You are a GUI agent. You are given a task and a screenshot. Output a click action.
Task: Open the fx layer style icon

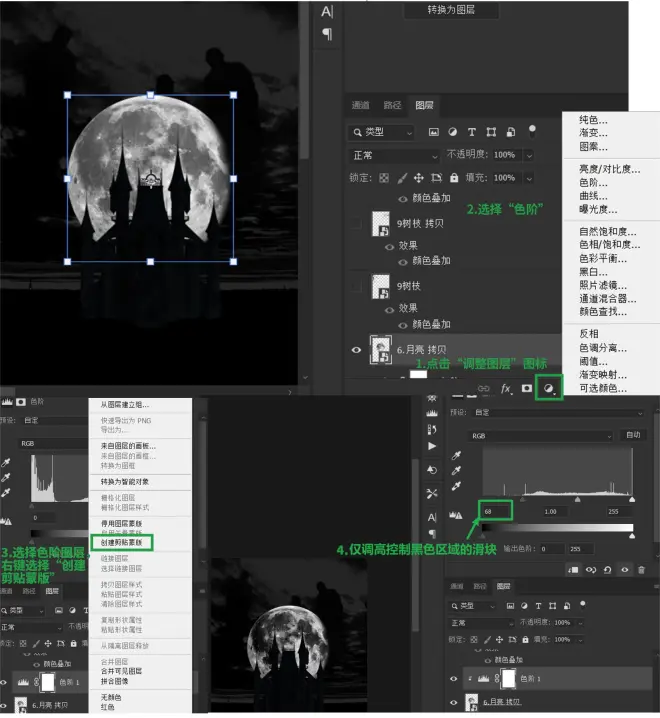pyautogui.click(x=506, y=389)
